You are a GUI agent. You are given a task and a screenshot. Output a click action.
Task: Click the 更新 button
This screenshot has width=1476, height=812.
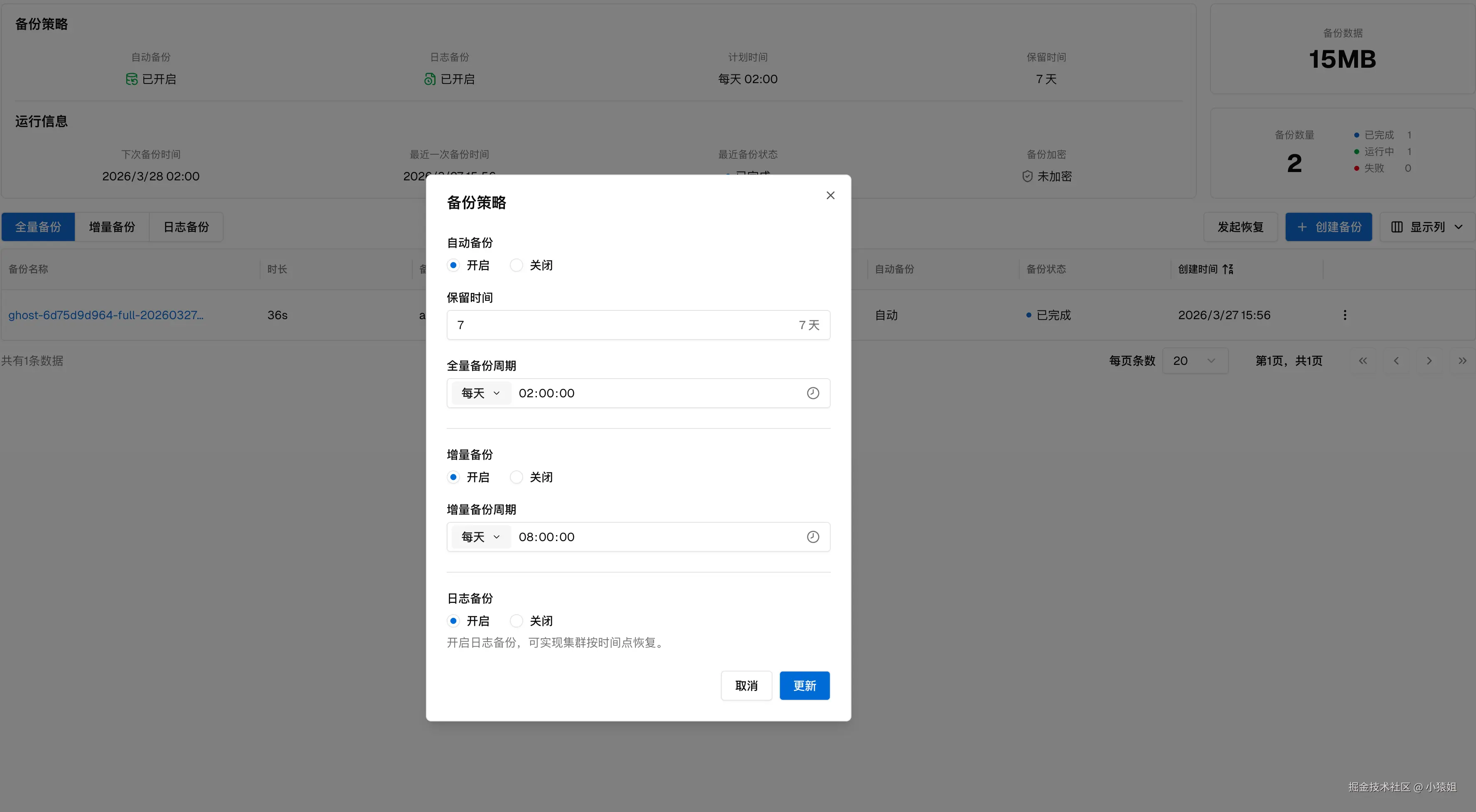[x=804, y=686]
